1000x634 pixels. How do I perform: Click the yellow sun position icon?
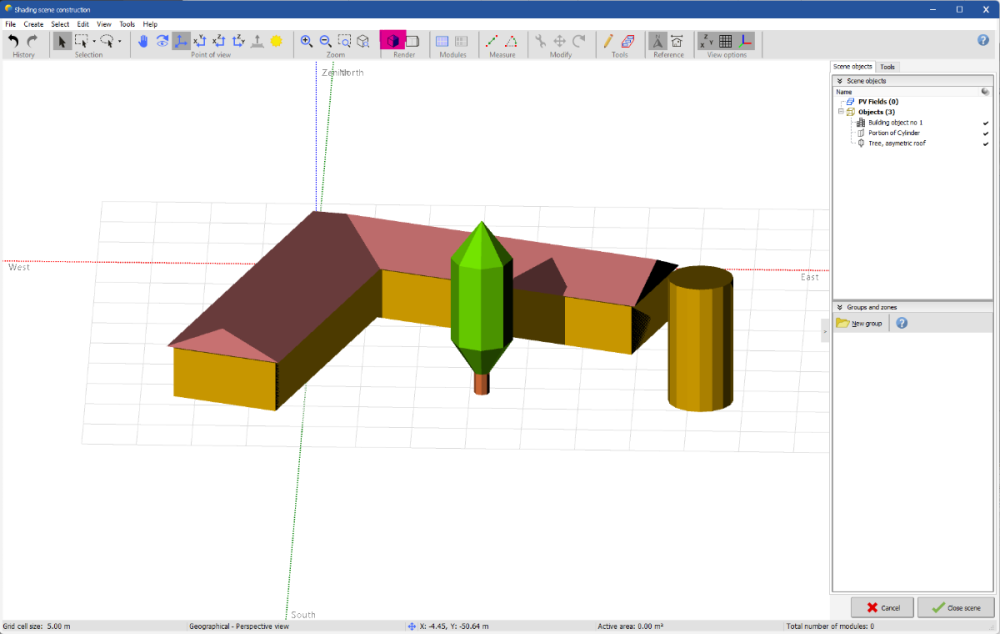click(276, 41)
